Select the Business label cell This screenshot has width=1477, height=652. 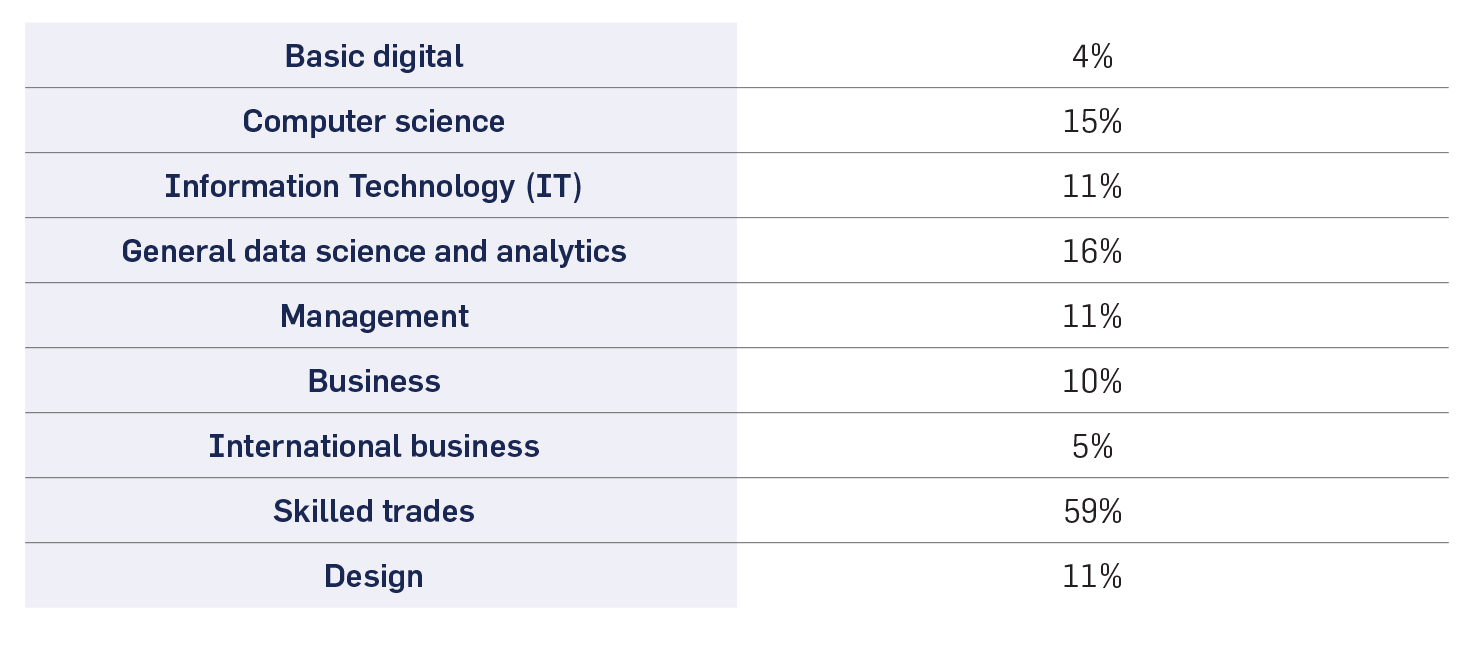click(374, 381)
